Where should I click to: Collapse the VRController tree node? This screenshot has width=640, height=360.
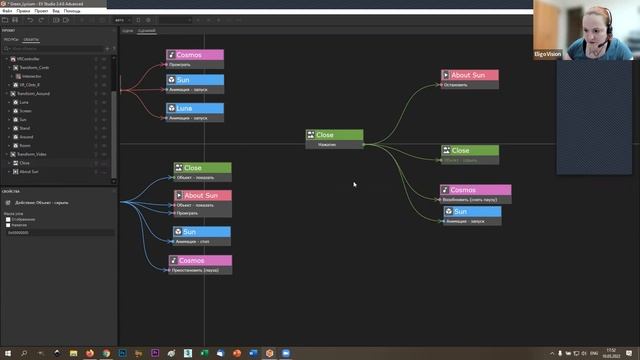pos(7,59)
